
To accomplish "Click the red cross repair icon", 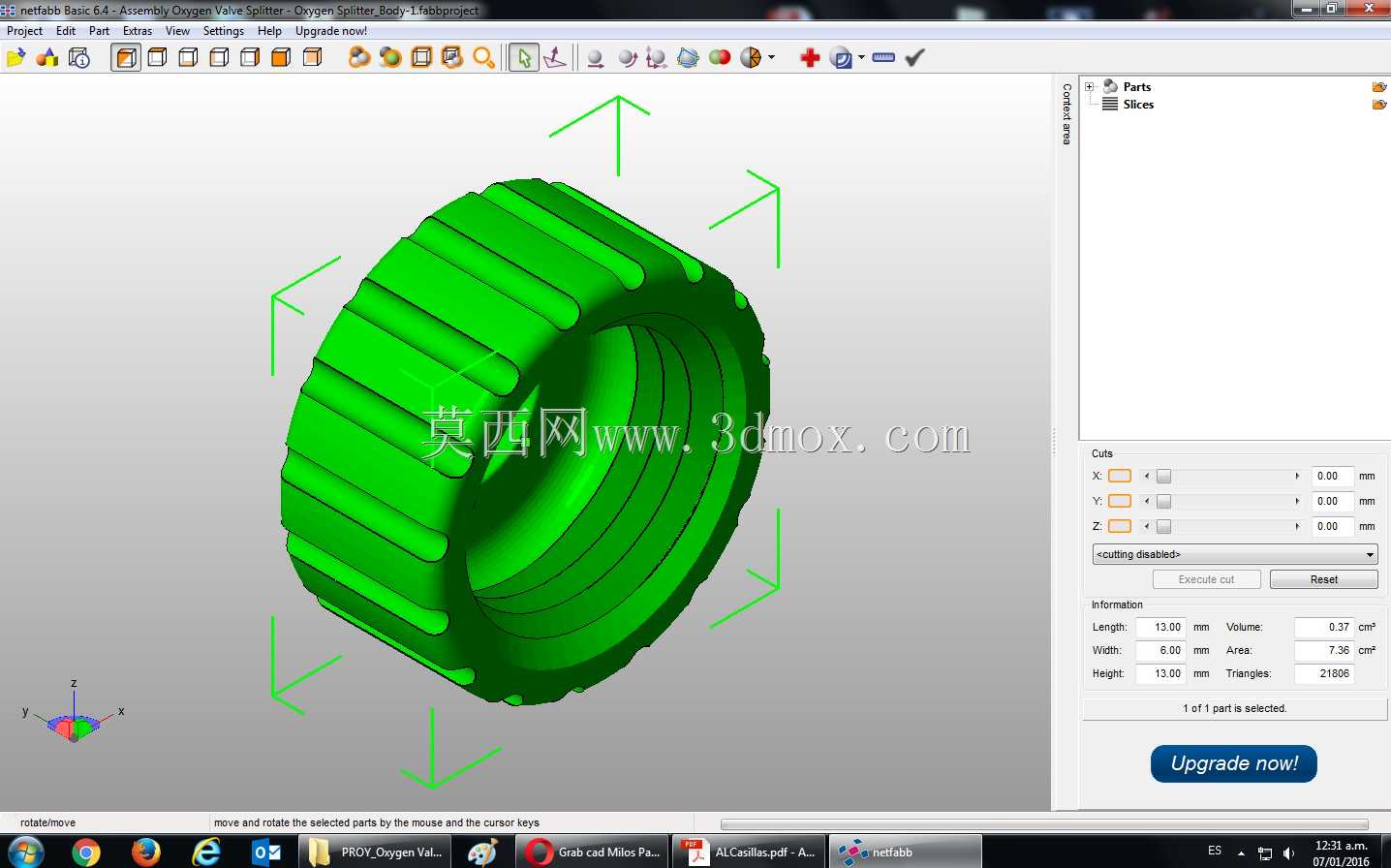I will (810, 58).
